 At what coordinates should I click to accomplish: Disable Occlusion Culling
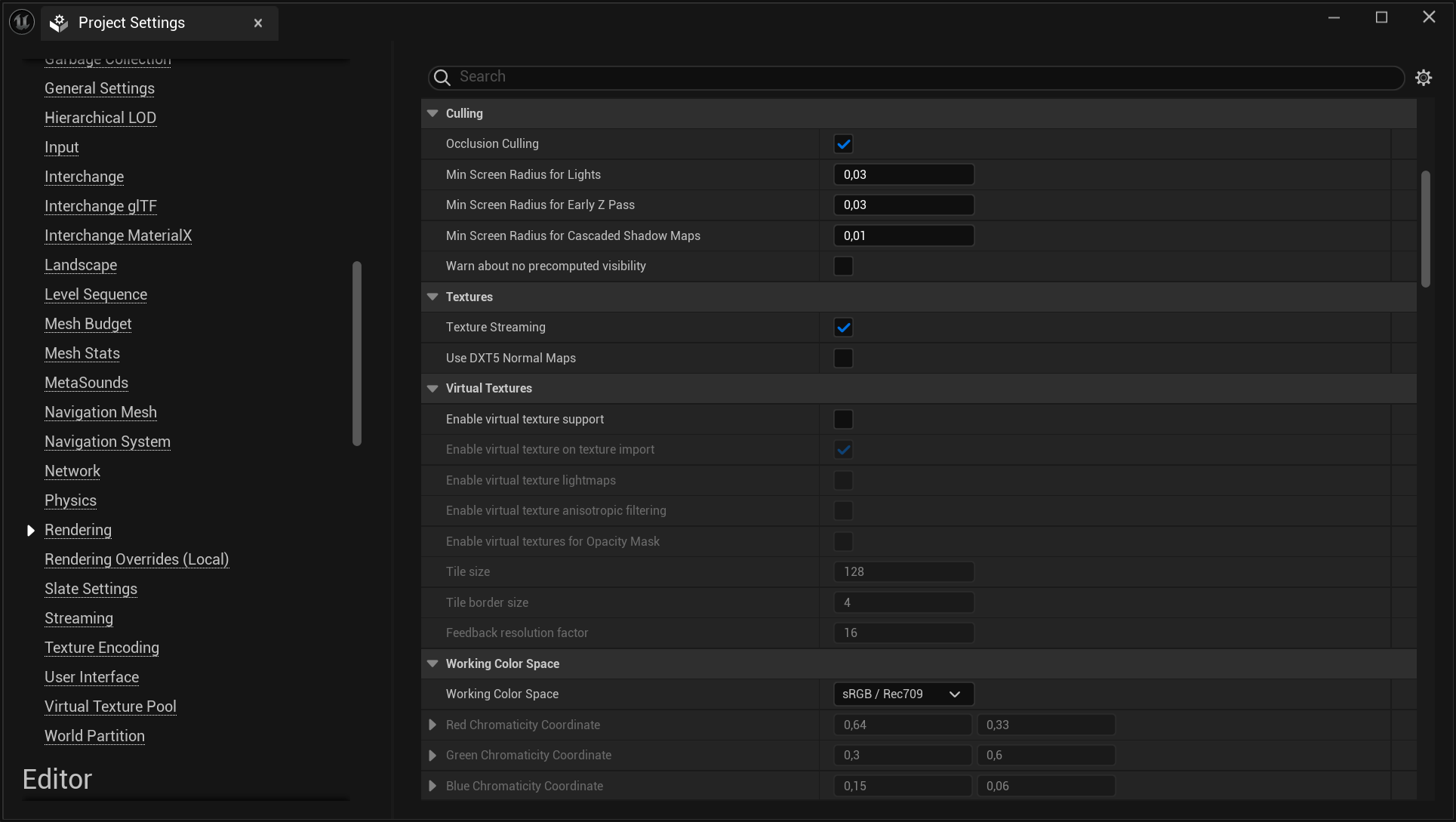pos(843,143)
